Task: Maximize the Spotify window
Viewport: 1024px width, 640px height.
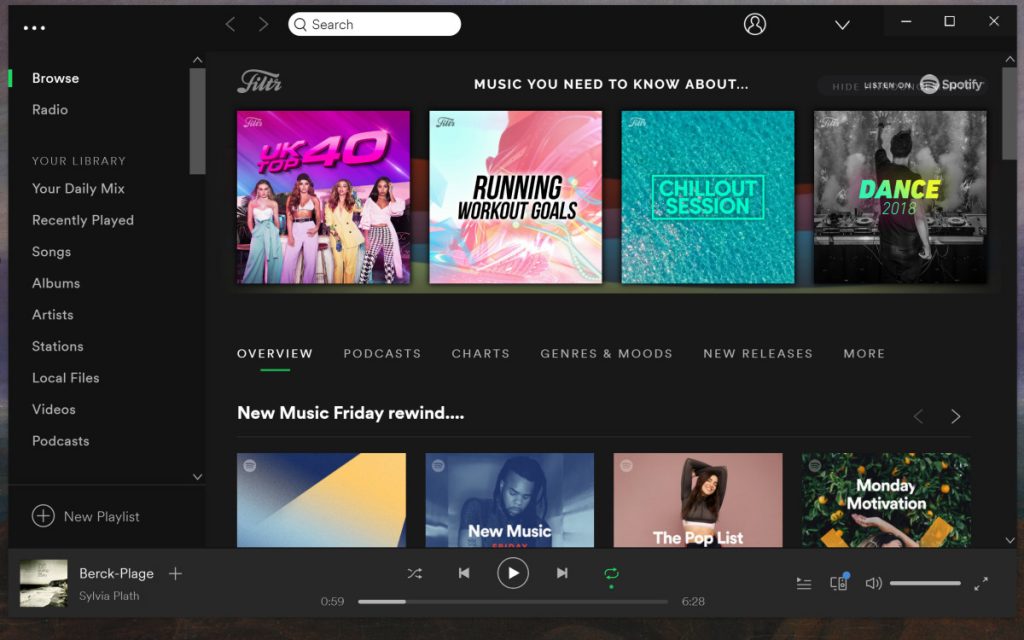Action: pos(950,22)
